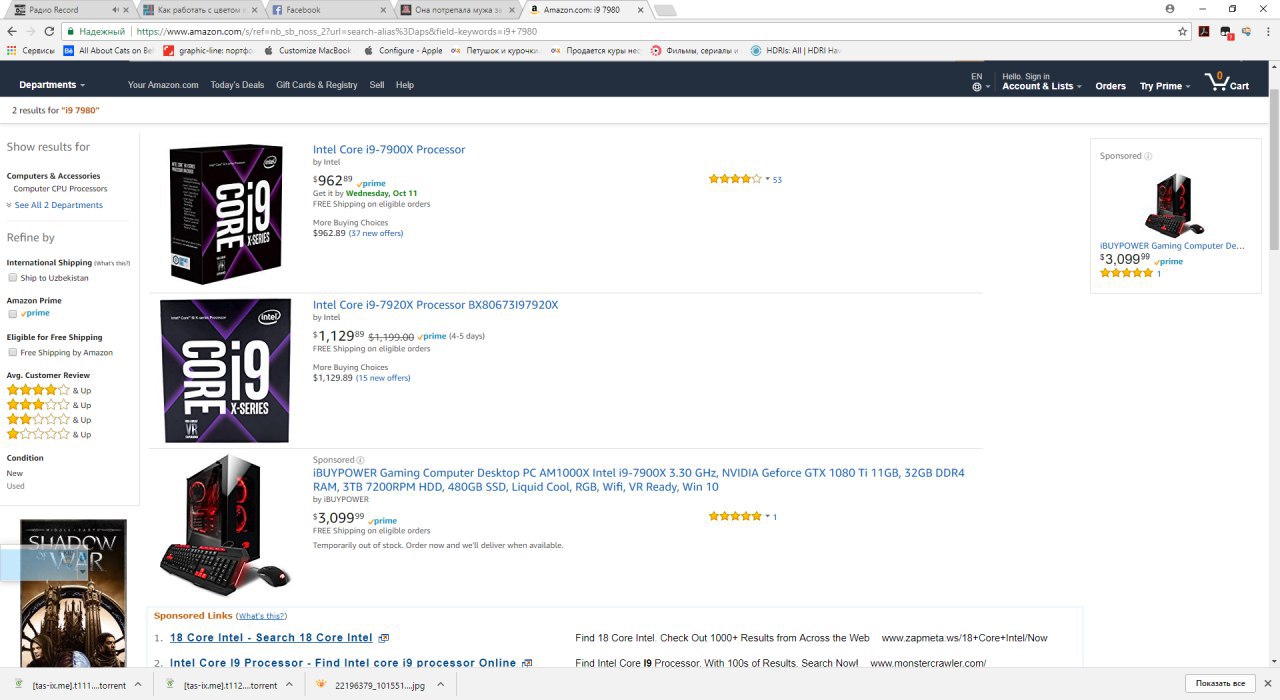Open Chrome's three-dot menu
The image size is (1280, 700).
tap(1267, 31)
